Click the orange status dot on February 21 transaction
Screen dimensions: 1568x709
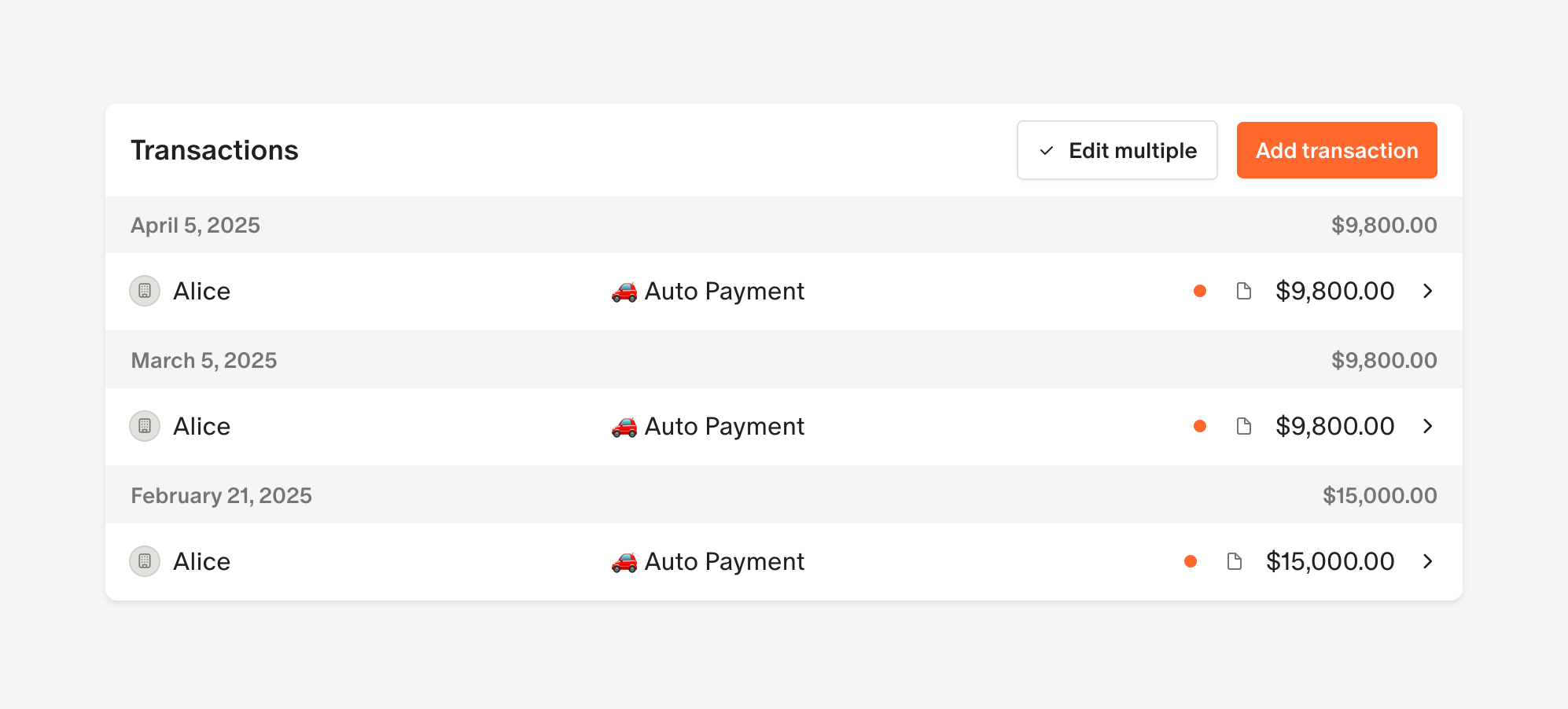pos(1191,561)
